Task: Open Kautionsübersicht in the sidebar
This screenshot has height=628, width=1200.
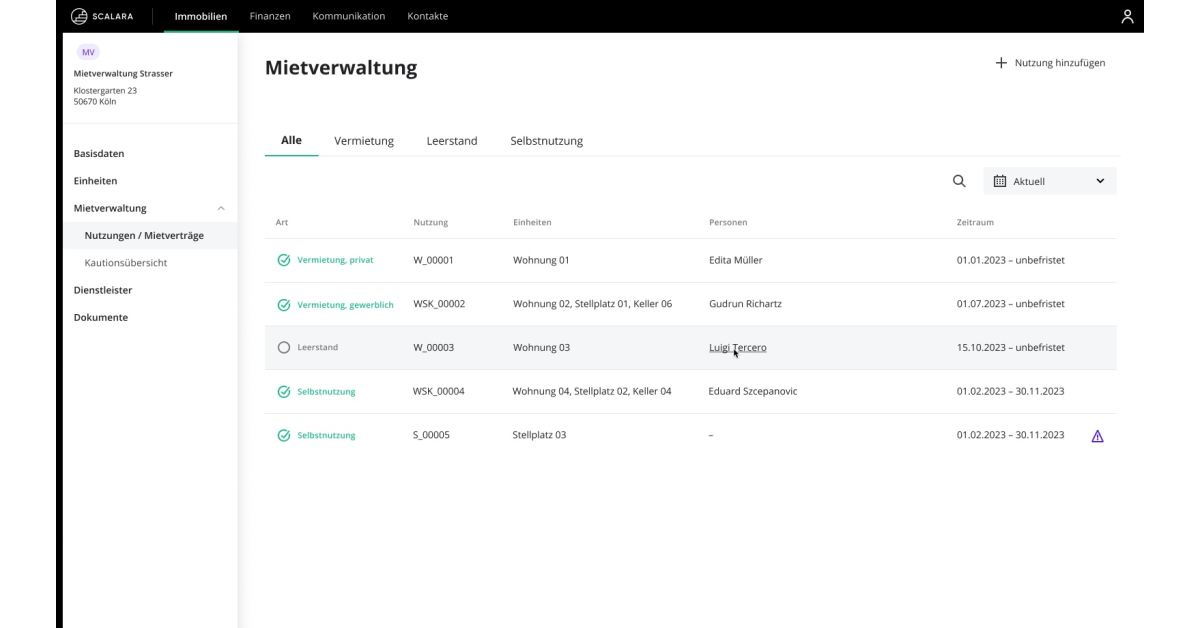Action: tap(125, 263)
